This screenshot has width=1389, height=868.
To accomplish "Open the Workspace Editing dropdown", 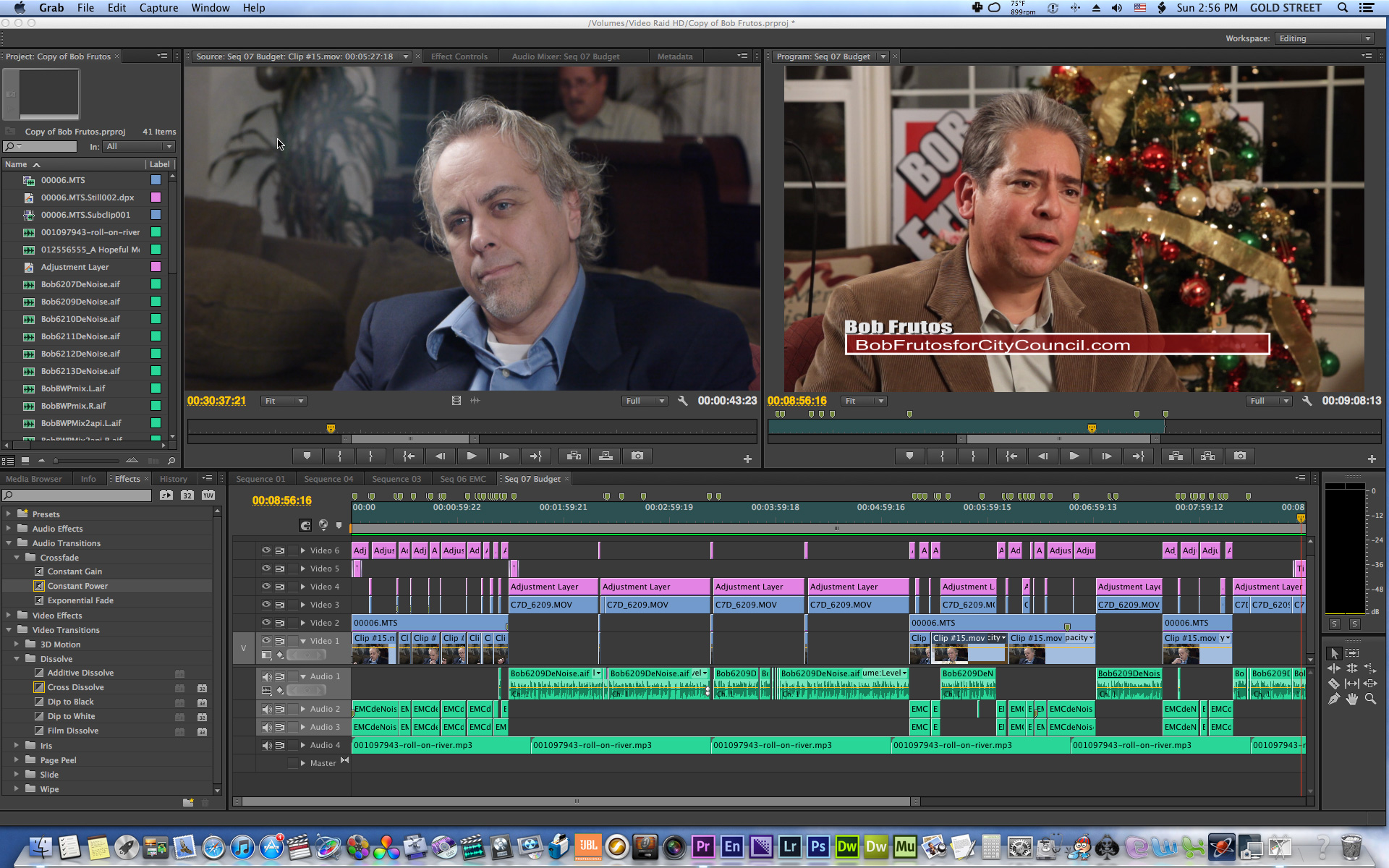I will (x=1324, y=38).
